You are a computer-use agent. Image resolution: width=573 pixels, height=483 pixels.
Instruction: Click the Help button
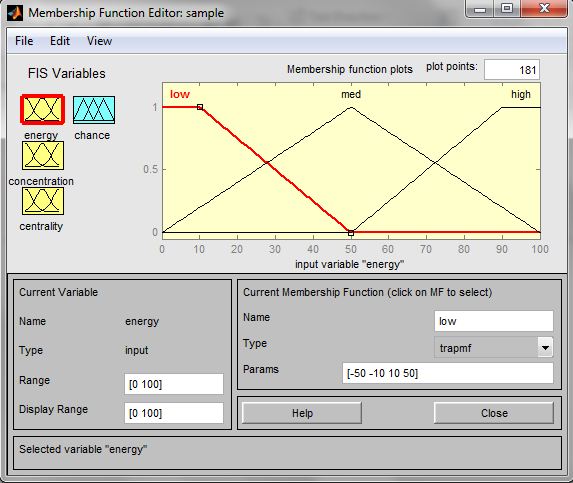click(x=302, y=413)
